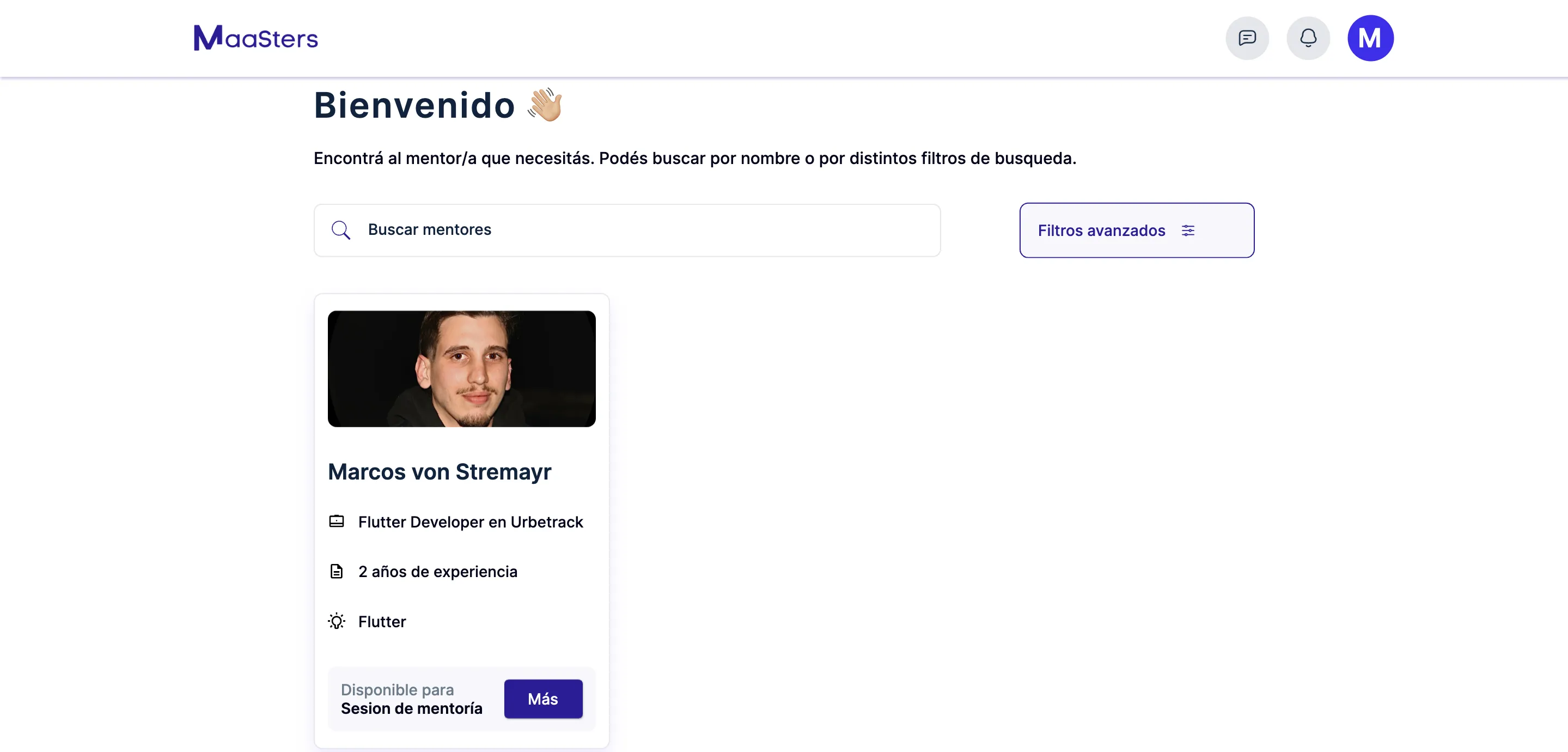The width and height of the screenshot is (1568, 752).
Task: Click the search magnifier icon
Action: 340,230
